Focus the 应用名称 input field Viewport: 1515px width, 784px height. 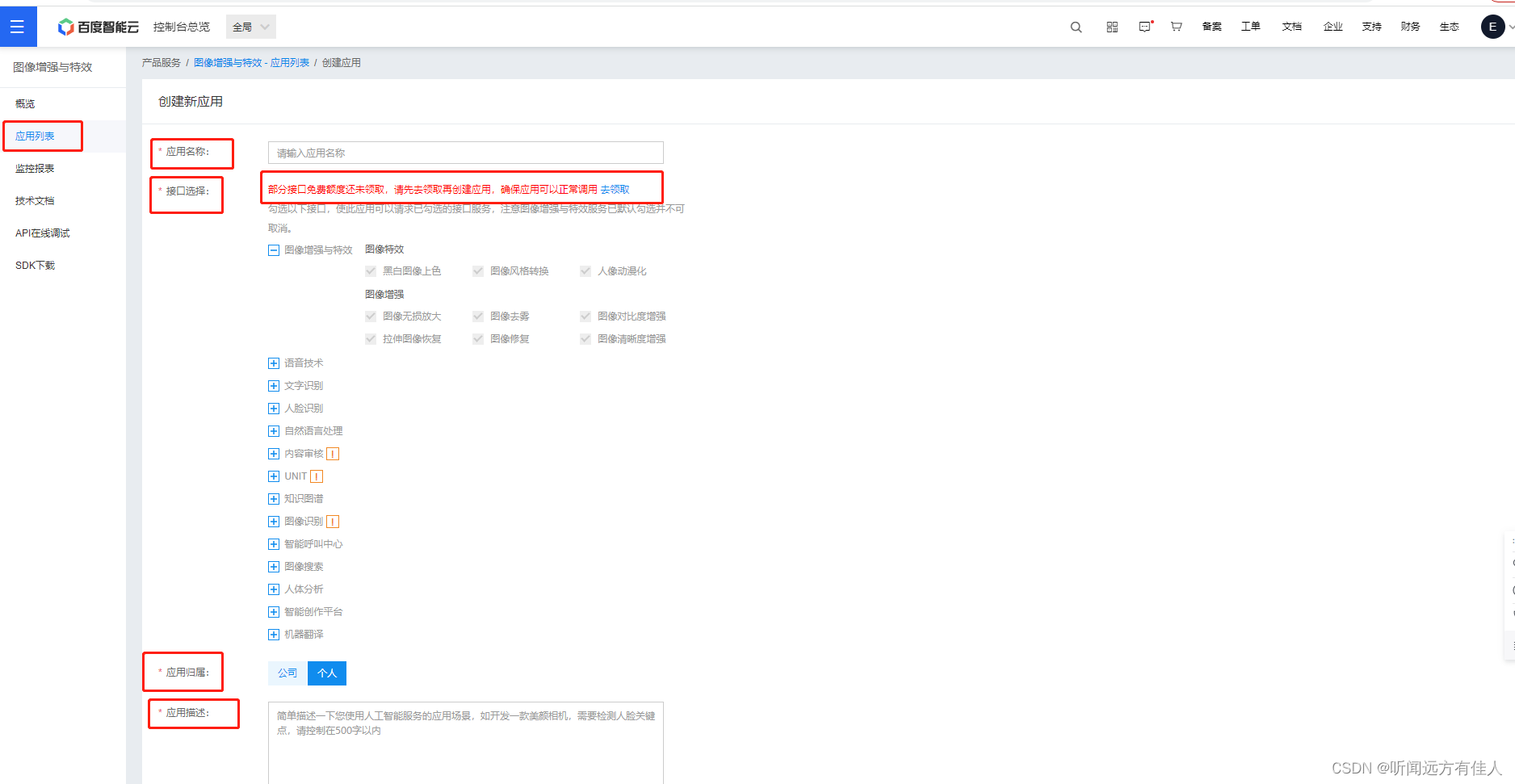pos(466,153)
